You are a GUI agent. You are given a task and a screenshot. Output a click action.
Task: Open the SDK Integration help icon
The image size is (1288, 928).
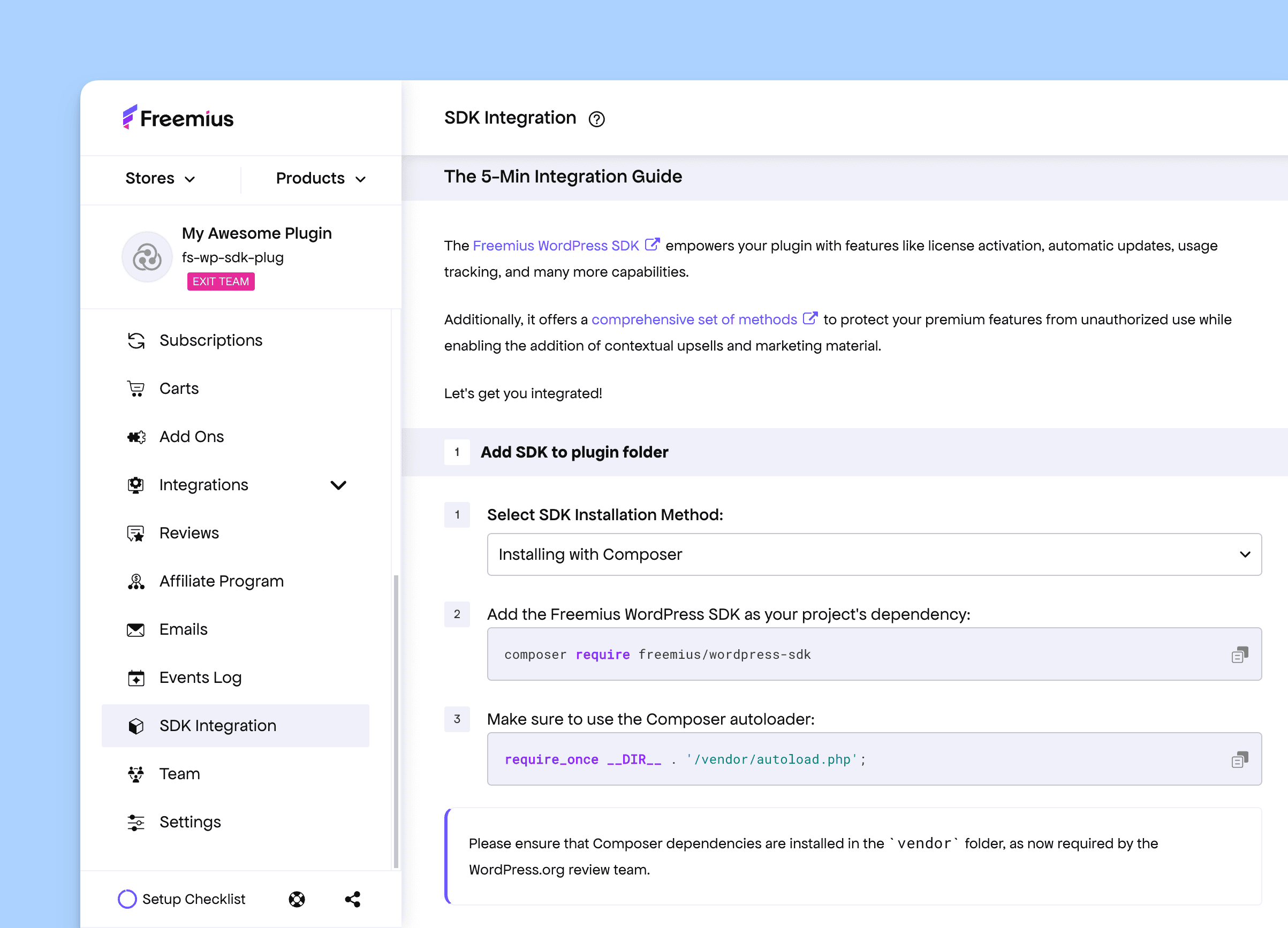click(x=596, y=119)
